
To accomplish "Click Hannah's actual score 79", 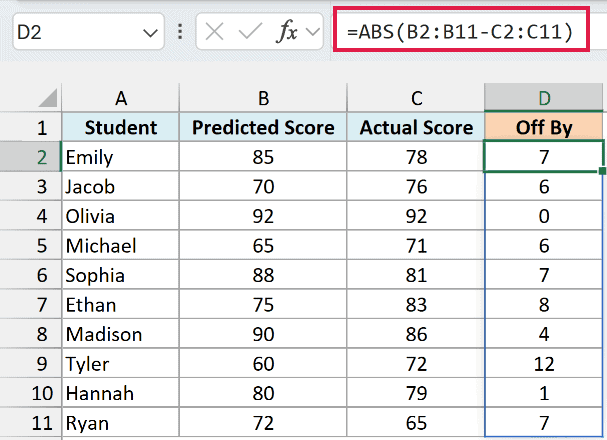I will tap(416, 393).
